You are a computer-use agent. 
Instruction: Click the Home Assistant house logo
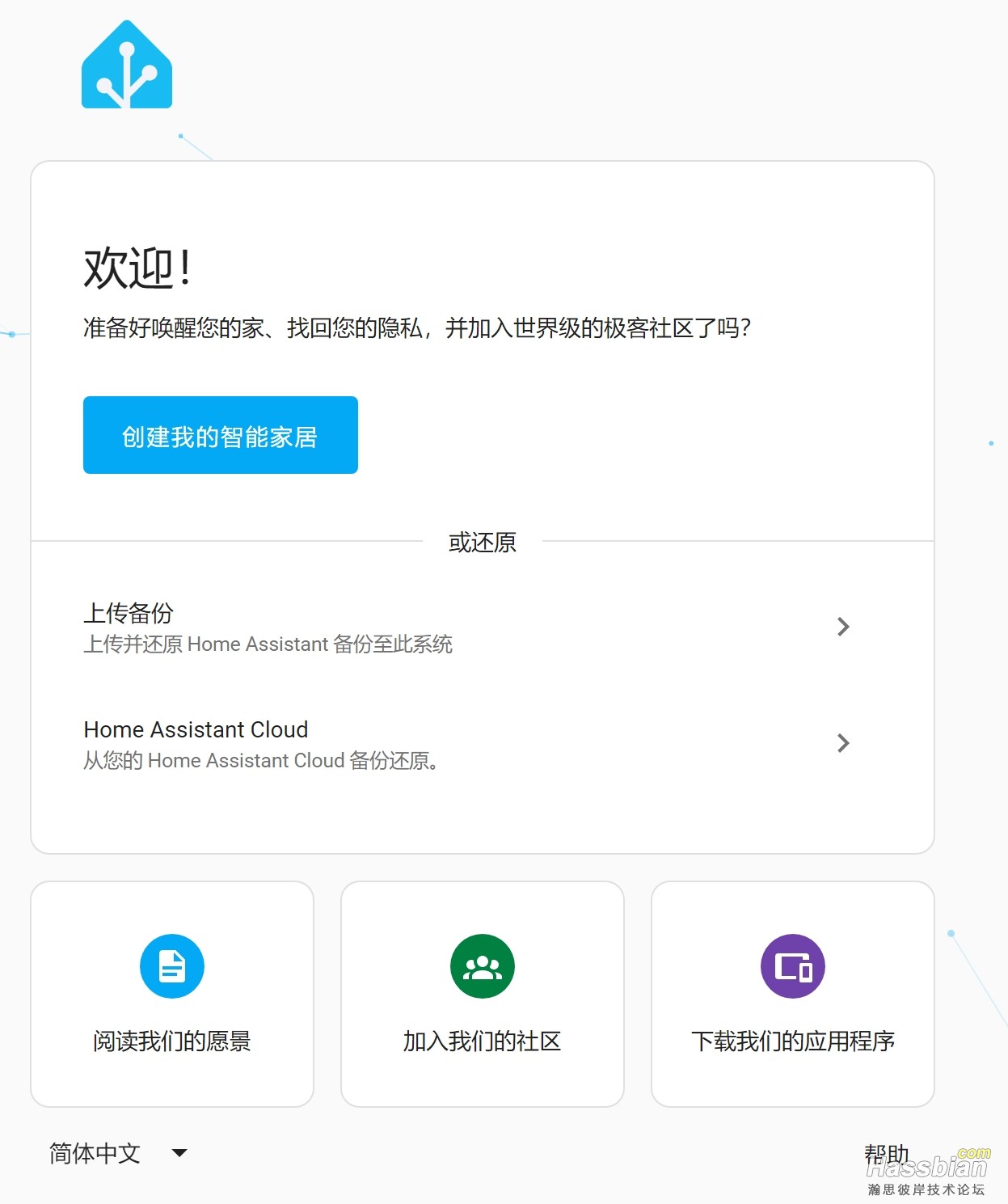click(127, 65)
